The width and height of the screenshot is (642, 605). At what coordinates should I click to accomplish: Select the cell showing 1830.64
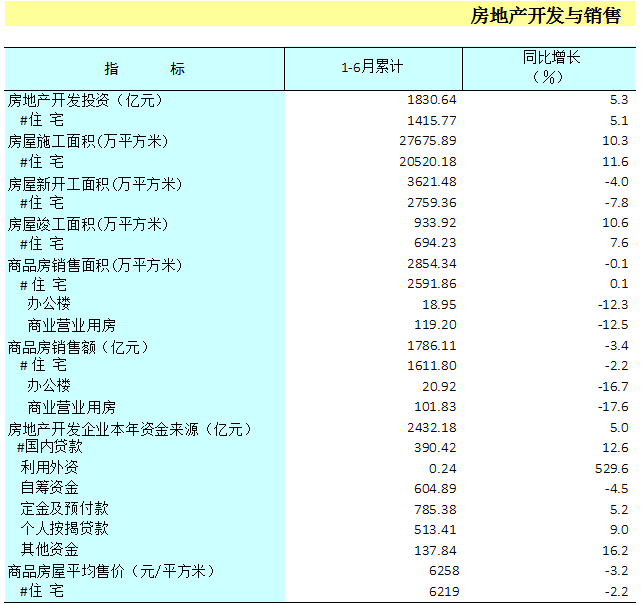tap(432, 100)
